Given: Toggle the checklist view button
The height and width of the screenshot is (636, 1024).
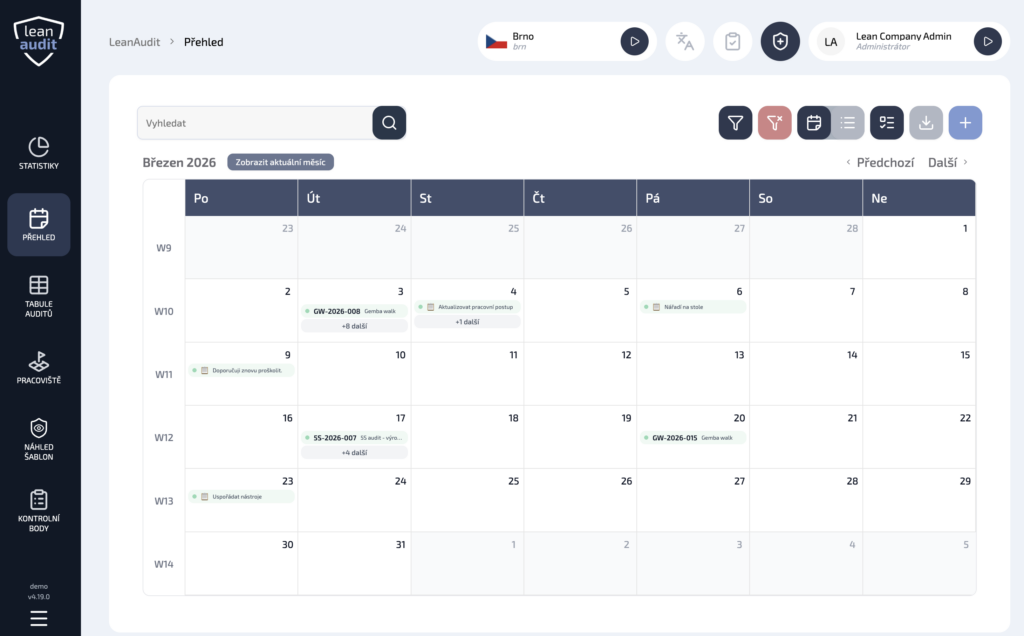Looking at the screenshot, I should coord(886,123).
